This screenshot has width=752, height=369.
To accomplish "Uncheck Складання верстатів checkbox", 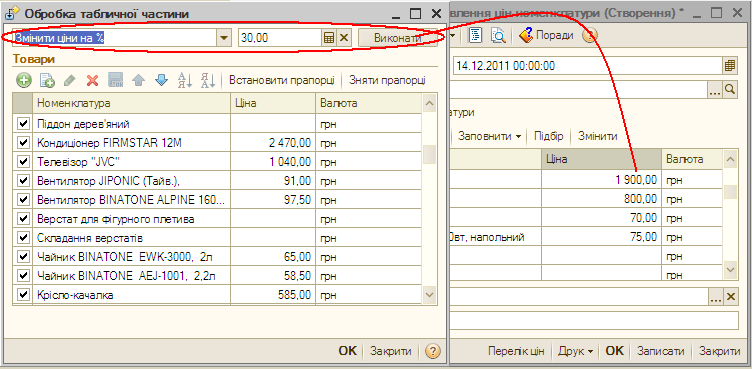I will click(23, 238).
